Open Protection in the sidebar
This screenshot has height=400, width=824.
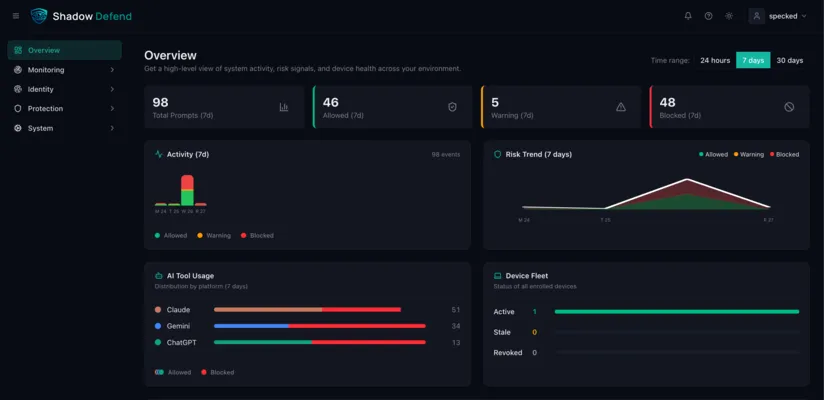tap(65, 109)
